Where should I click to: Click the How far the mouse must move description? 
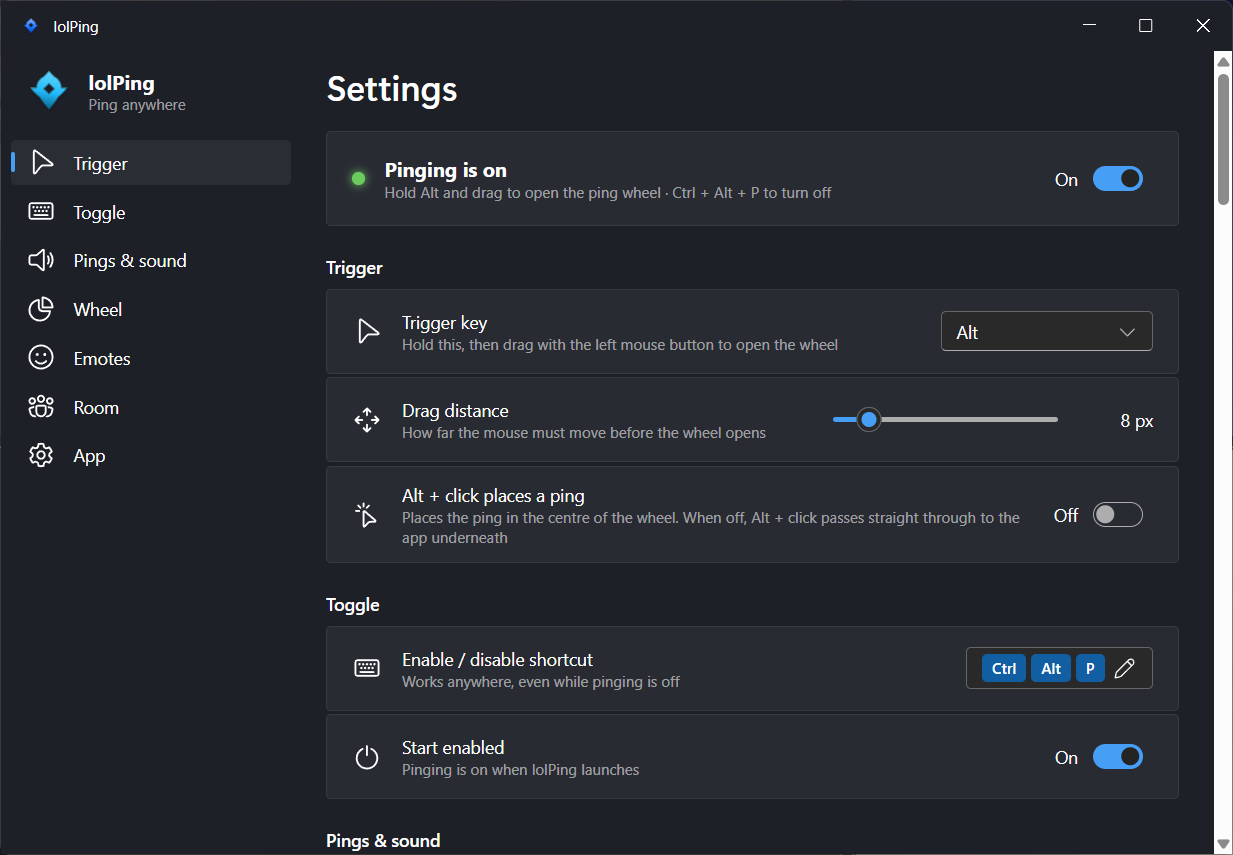pos(584,433)
